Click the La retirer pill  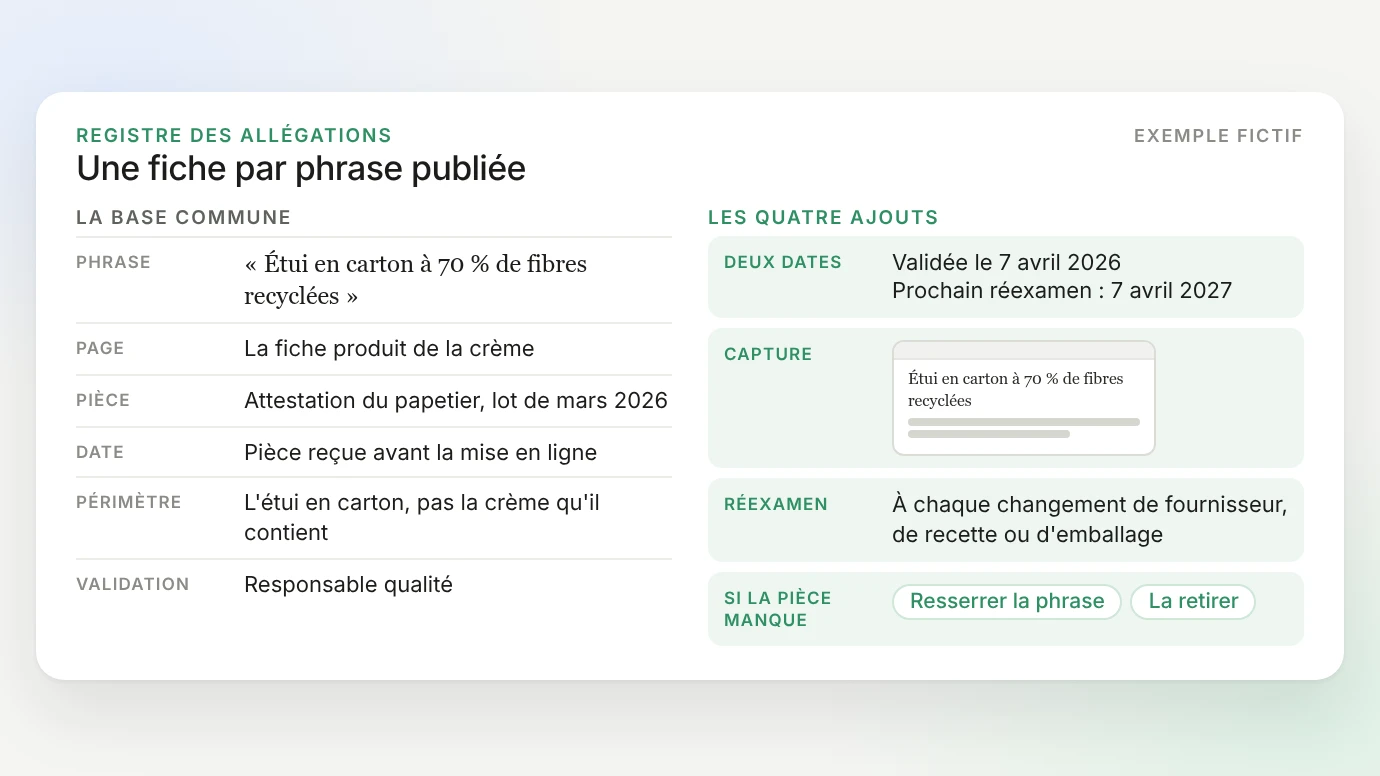1193,602
